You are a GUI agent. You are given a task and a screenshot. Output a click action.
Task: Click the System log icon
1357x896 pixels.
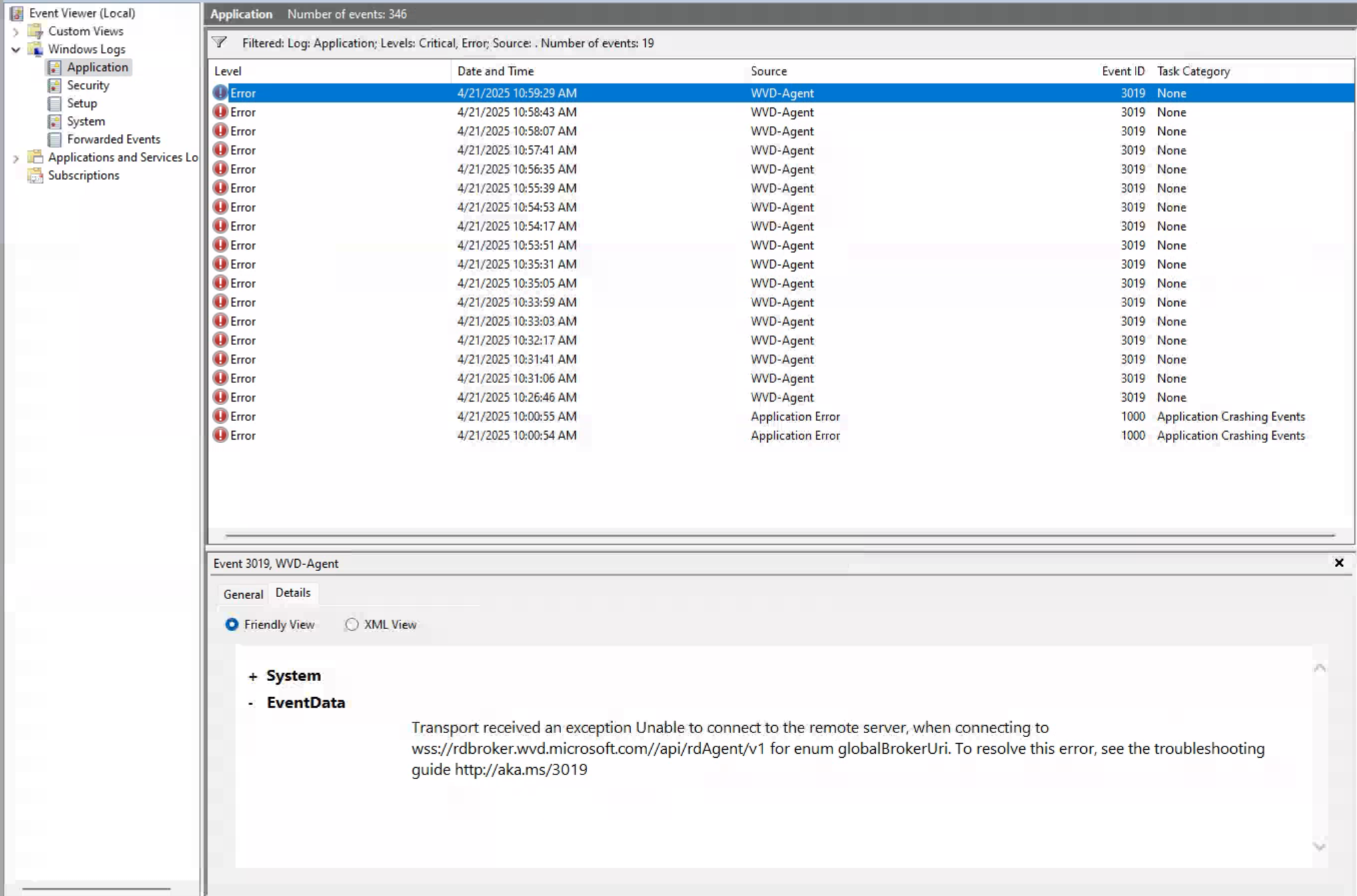click(55, 121)
